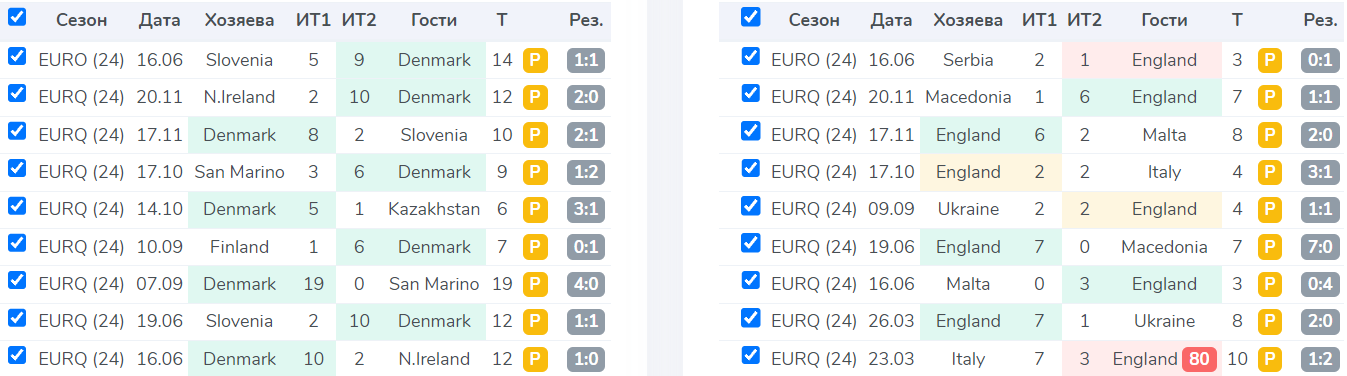Open the 7:0 result for England–Macedonia
The width and height of the screenshot is (1347, 376).
tap(1320, 247)
